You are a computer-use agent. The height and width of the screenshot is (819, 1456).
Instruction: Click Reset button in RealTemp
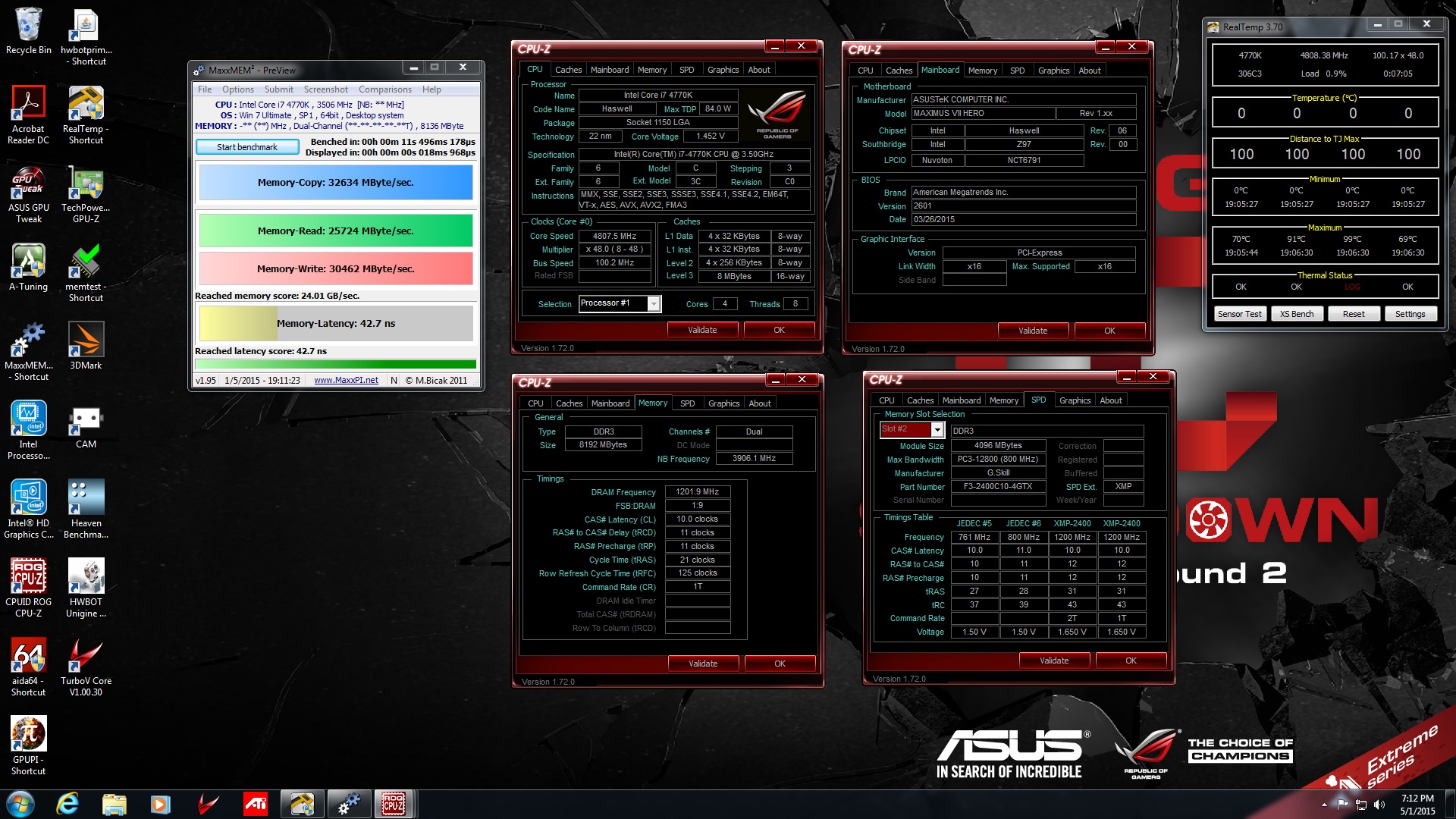(1354, 314)
